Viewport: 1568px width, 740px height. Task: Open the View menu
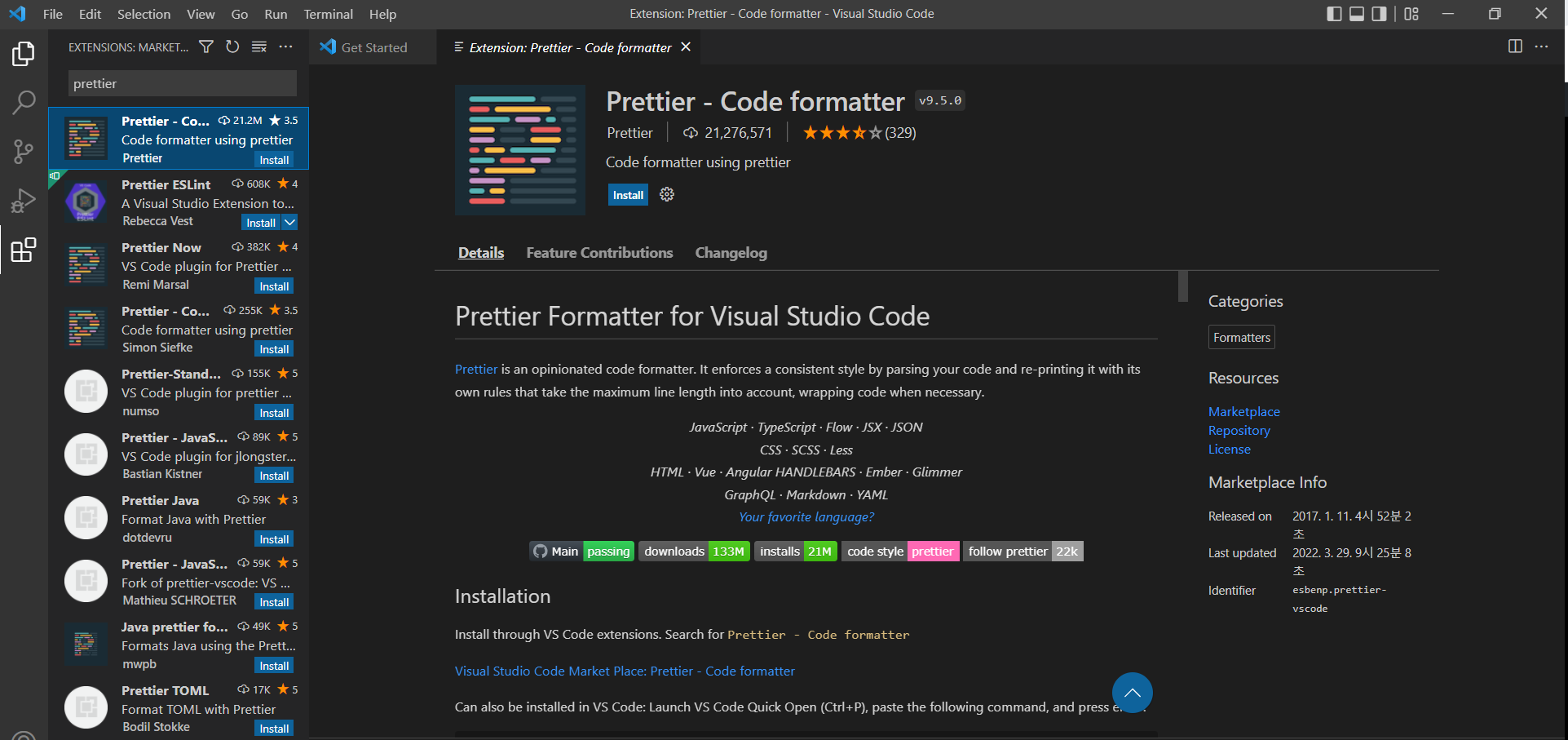(201, 14)
